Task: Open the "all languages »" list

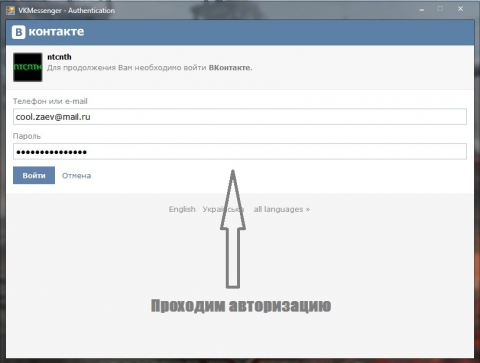Action: coord(282,209)
